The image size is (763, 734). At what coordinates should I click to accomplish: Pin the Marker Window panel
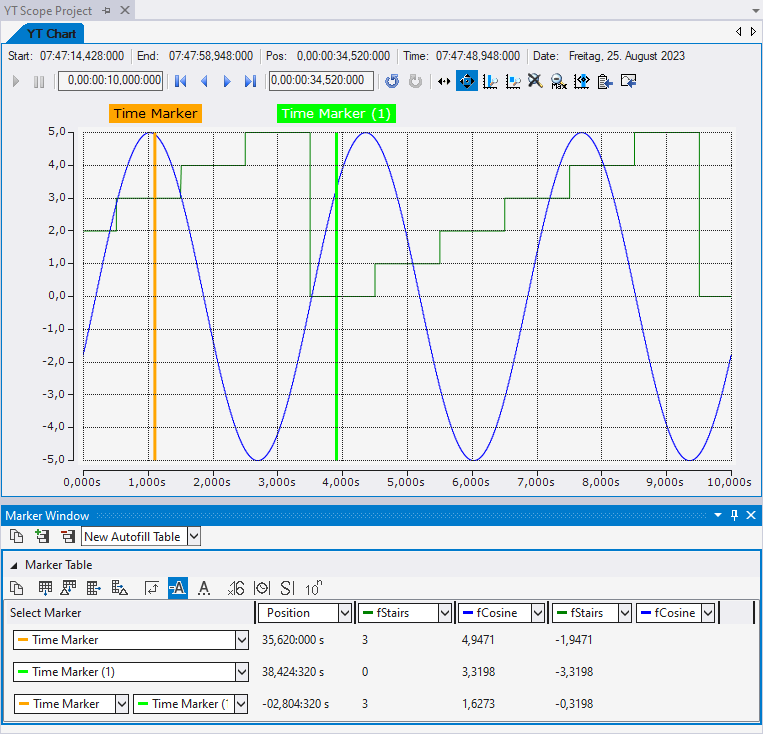[734, 515]
